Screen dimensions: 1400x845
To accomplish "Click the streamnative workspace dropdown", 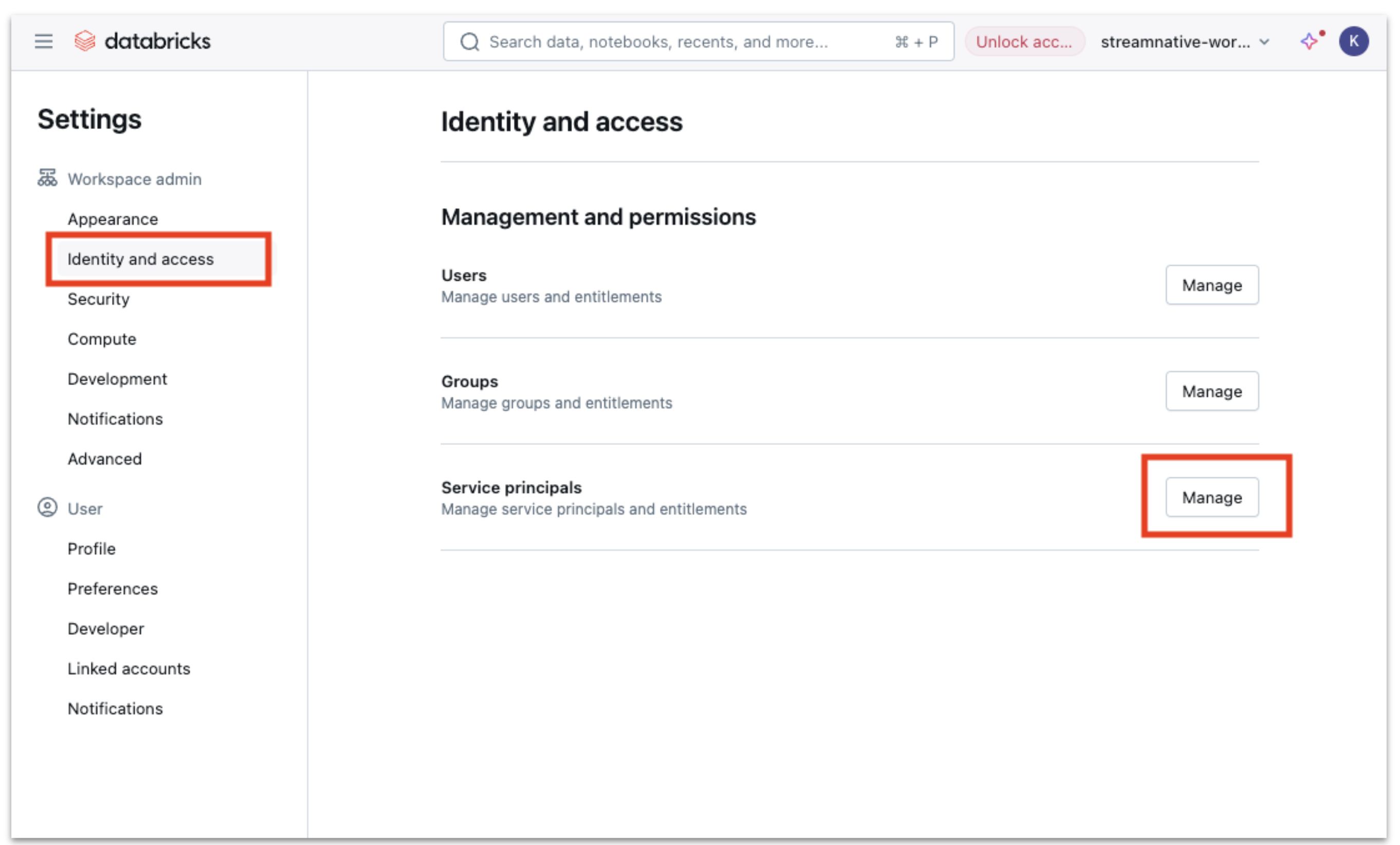I will click(x=1185, y=40).
